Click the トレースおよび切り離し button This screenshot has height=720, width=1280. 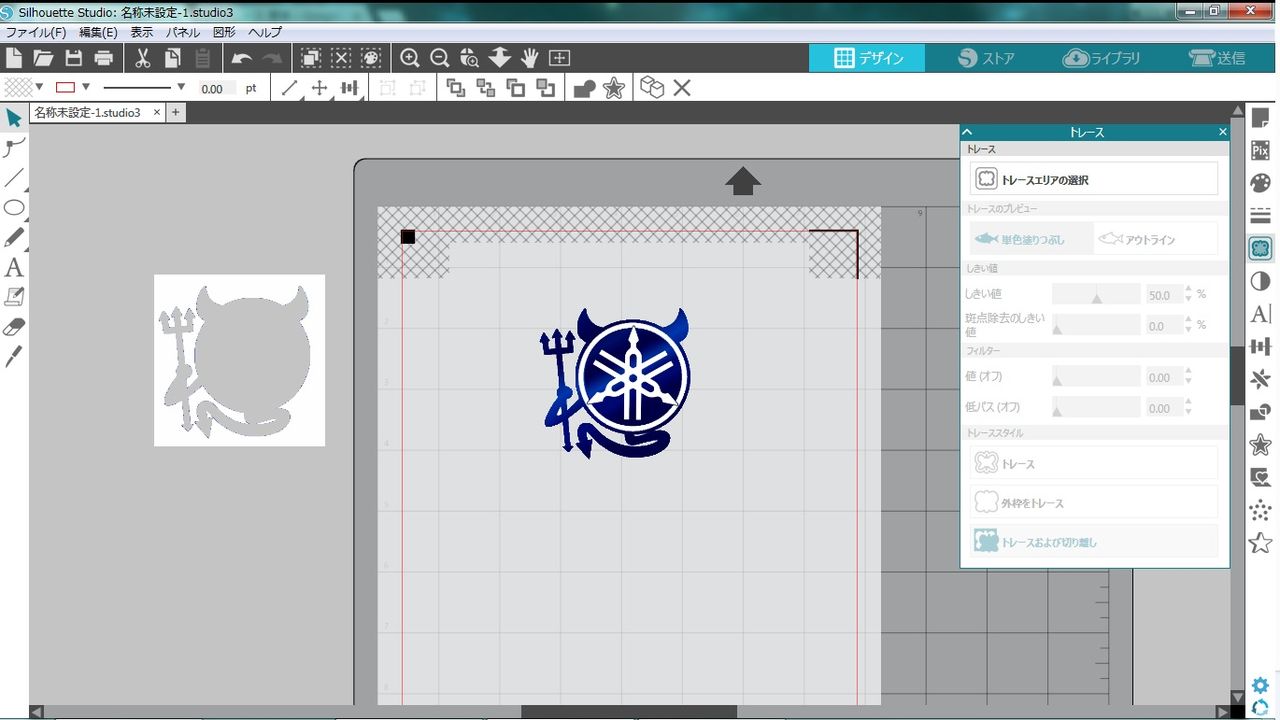(1094, 541)
